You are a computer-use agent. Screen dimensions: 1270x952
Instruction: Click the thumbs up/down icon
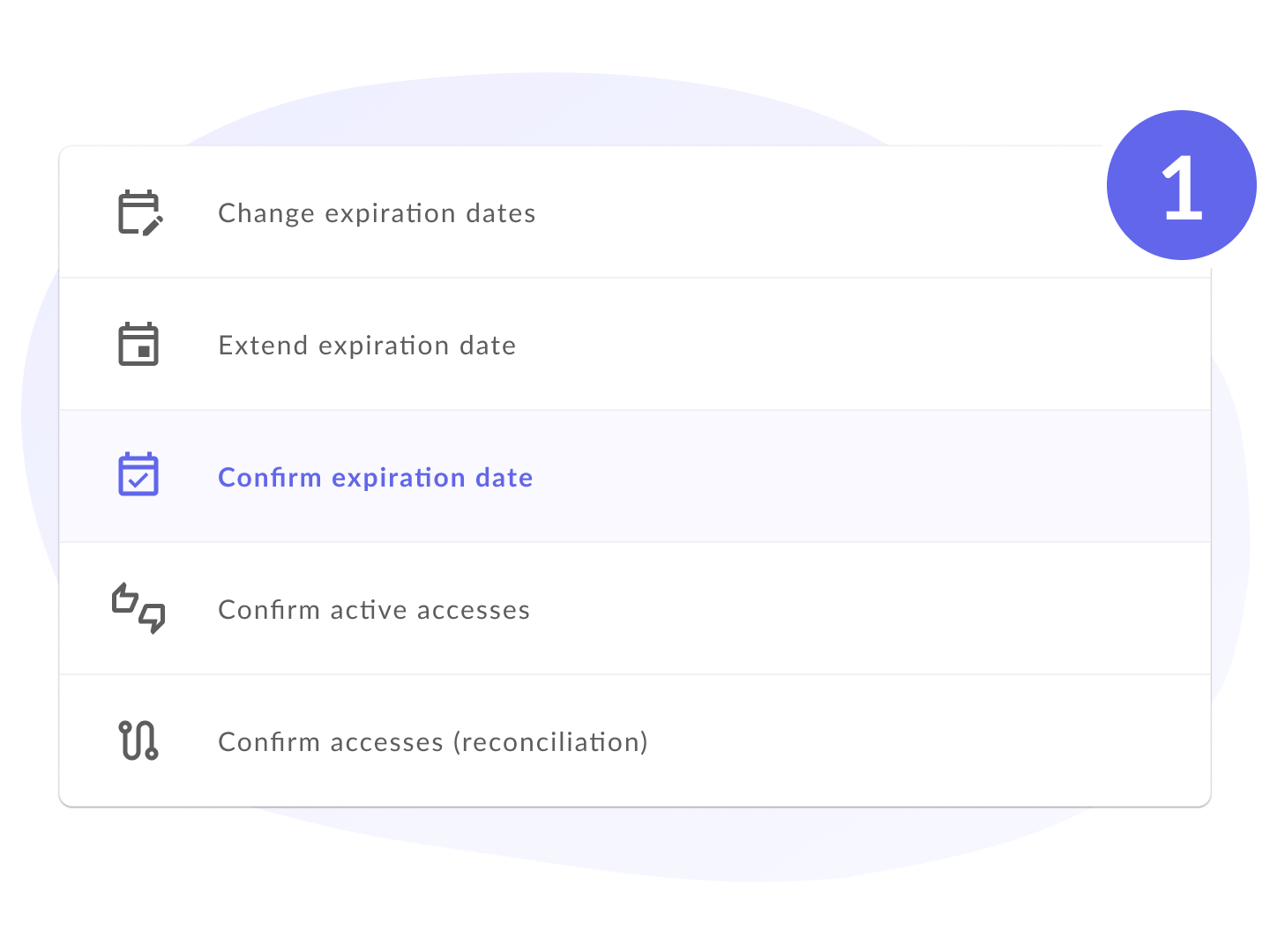coord(138,608)
